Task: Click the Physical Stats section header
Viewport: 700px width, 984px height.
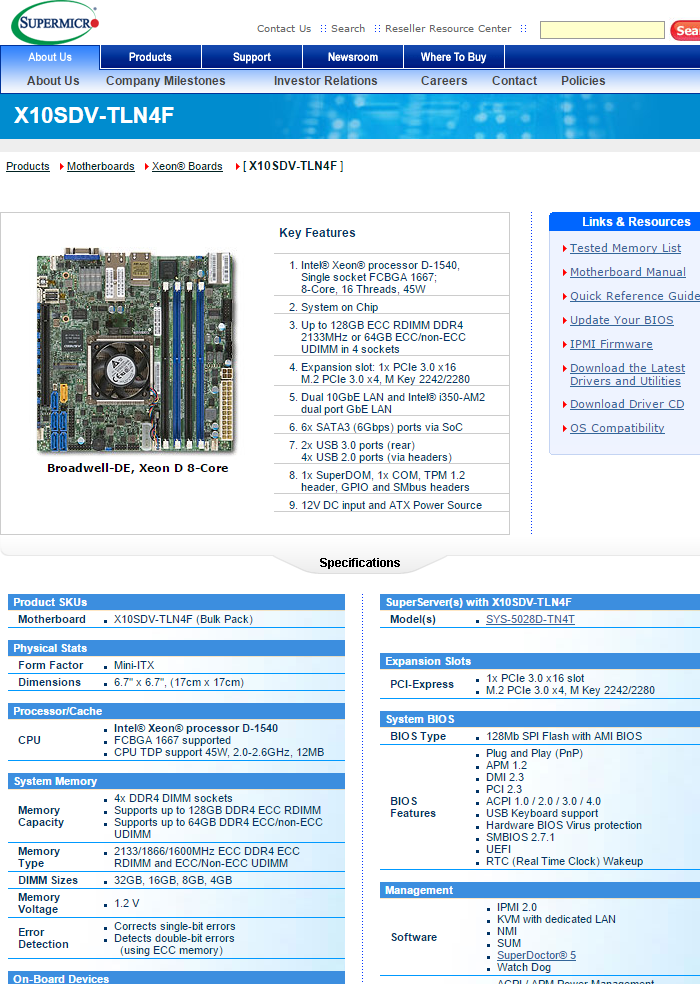Action: 176,648
